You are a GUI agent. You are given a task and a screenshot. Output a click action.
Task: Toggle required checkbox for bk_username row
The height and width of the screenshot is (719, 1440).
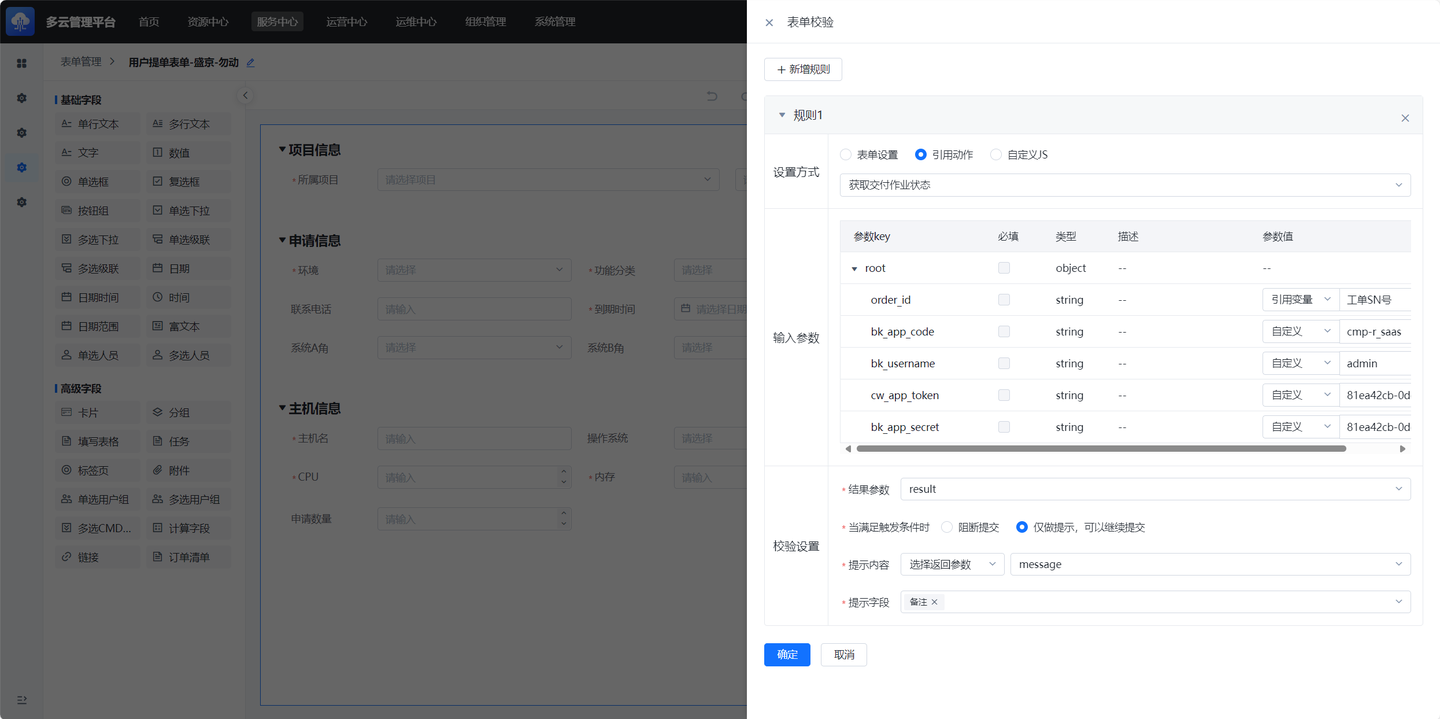pos(1004,364)
